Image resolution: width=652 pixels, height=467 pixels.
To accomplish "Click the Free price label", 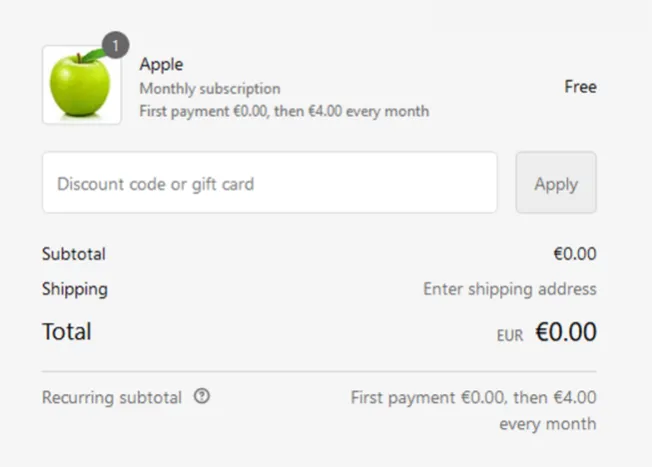I will tap(580, 87).
